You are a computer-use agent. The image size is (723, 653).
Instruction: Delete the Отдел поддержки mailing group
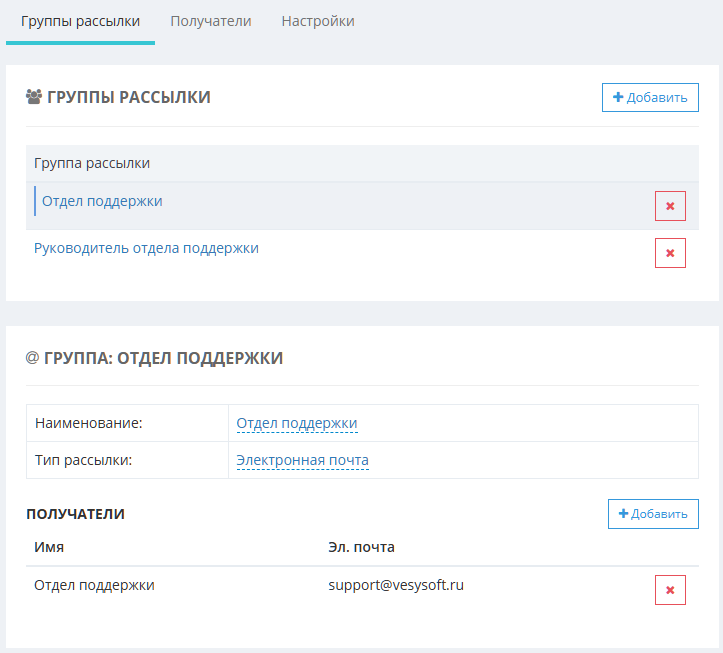pyautogui.click(x=670, y=206)
